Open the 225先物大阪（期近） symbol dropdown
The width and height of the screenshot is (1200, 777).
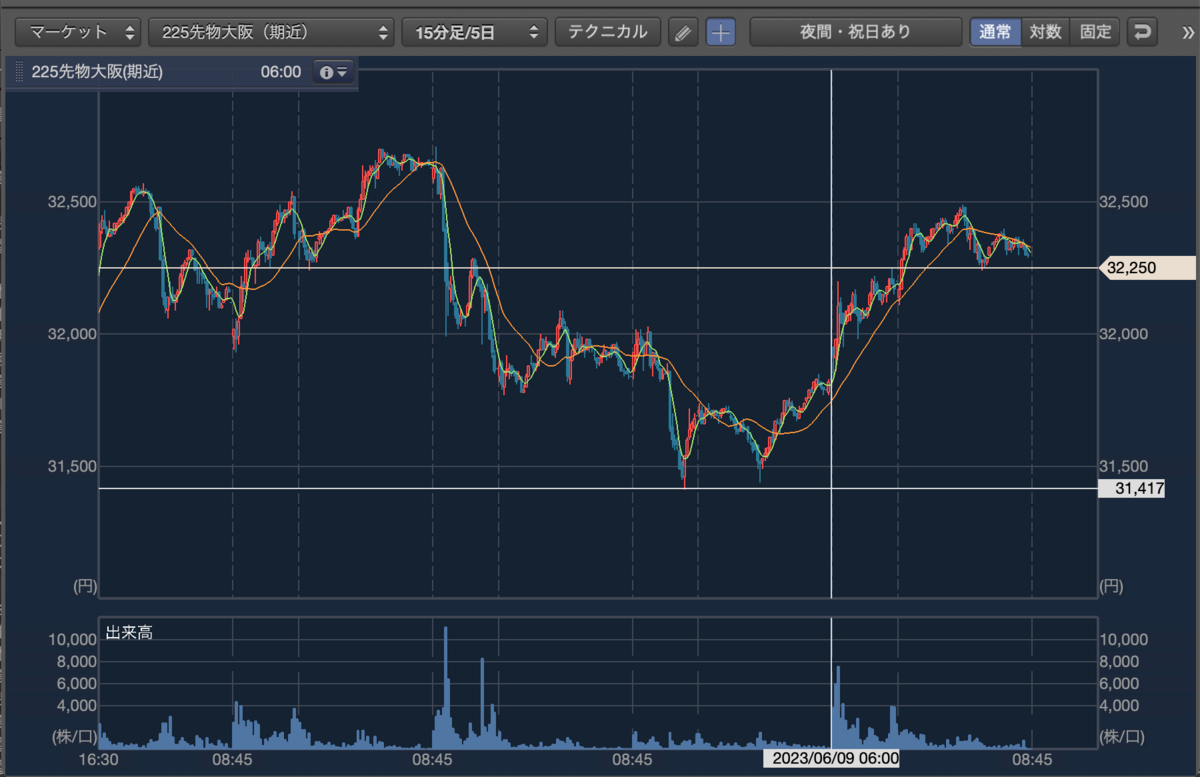270,32
